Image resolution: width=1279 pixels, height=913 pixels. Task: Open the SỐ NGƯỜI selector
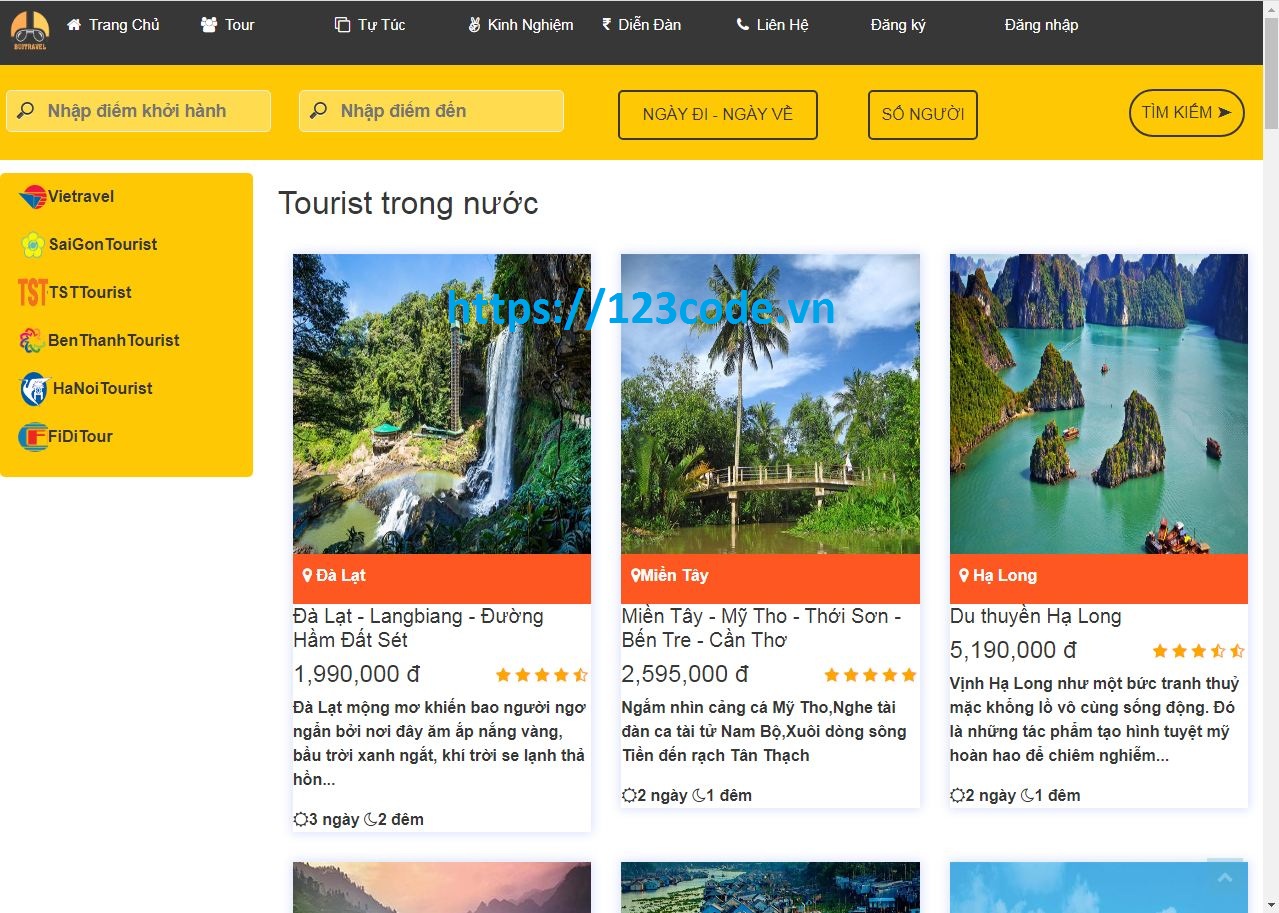tap(922, 114)
